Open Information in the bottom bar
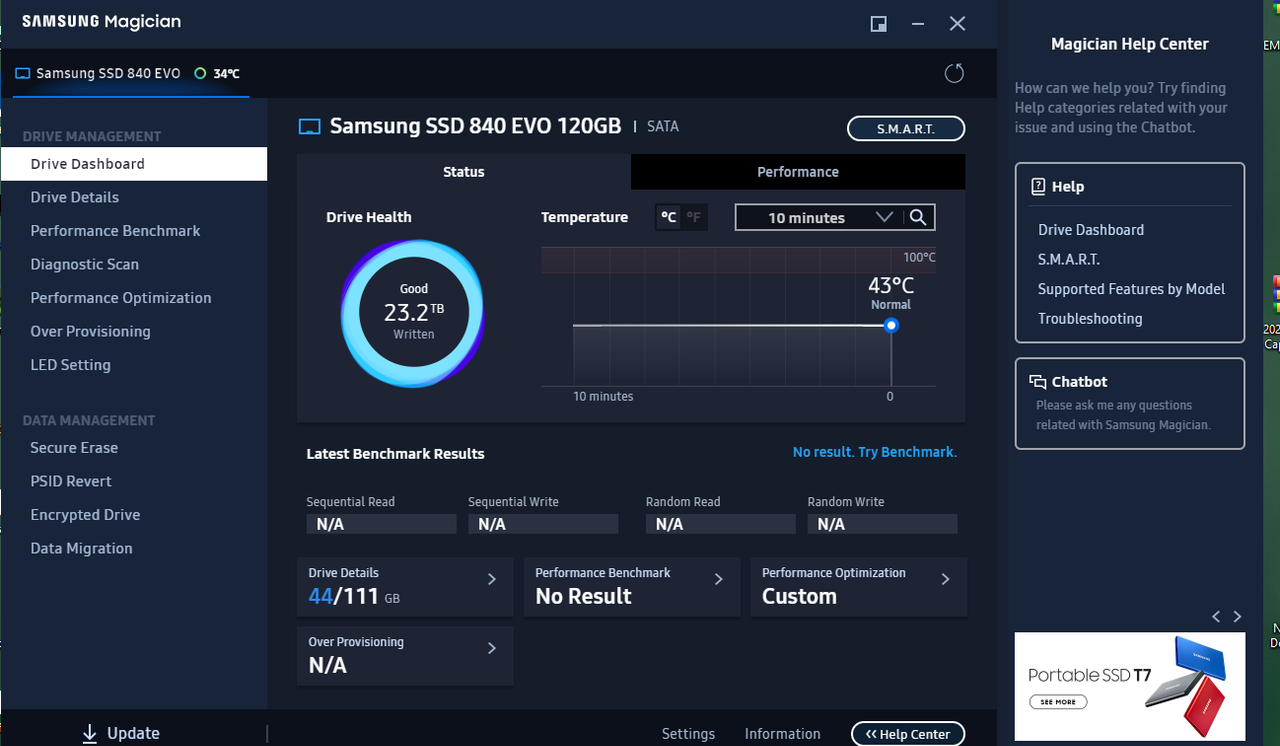The height and width of the screenshot is (746, 1280). click(x=782, y=734)
